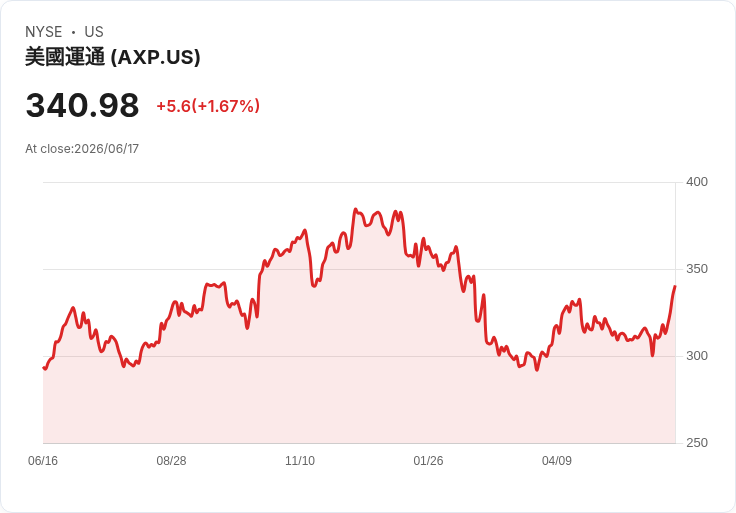Click the 400 y-axis price label
736x513 pixels.
point(697,182)
